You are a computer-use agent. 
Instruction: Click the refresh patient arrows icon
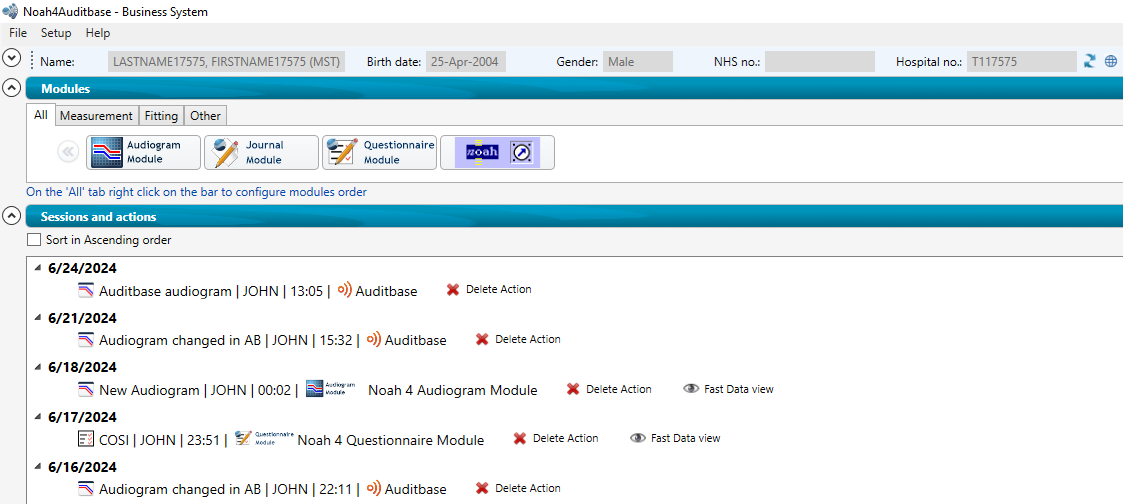point(1090,62)
